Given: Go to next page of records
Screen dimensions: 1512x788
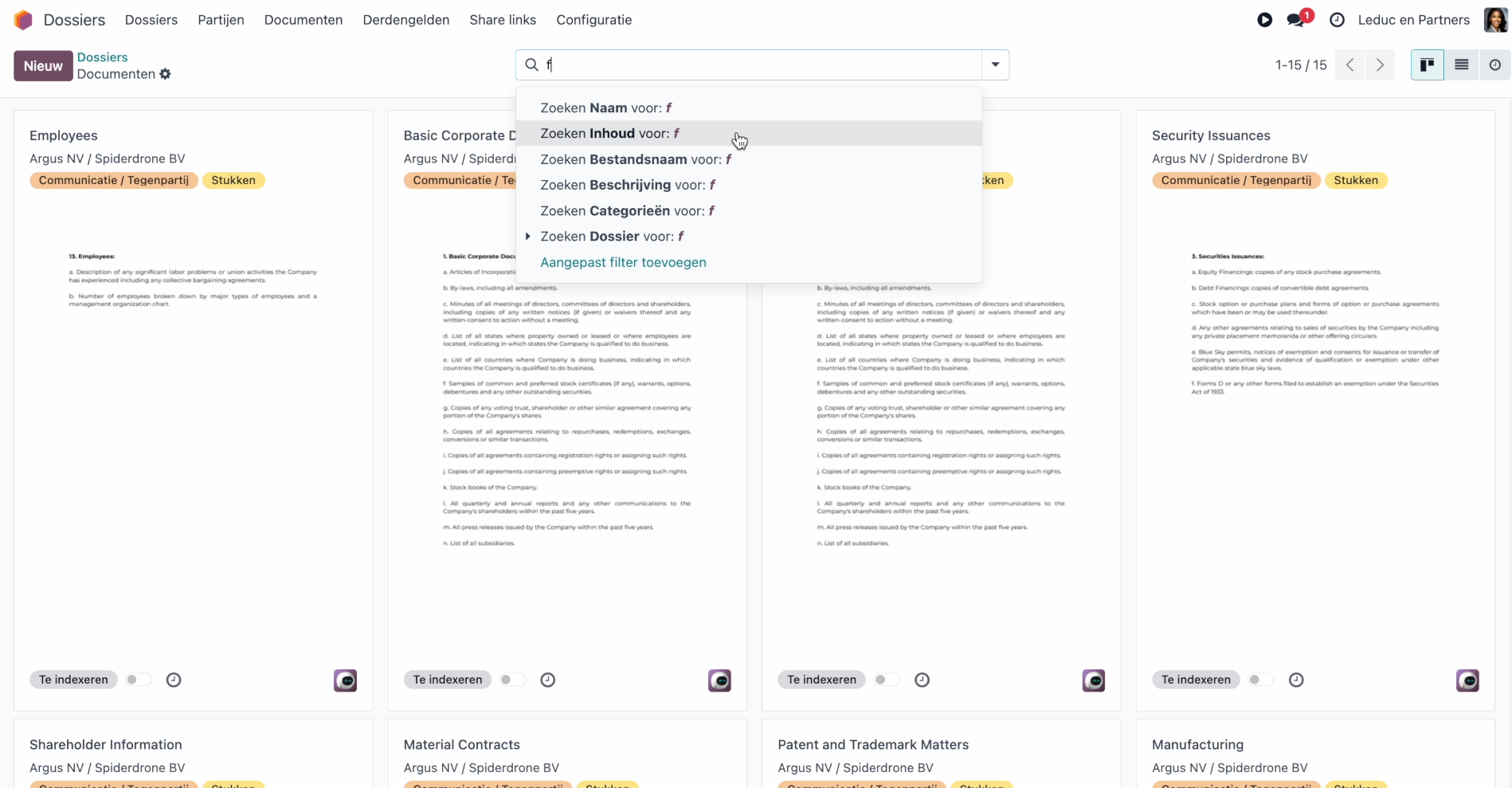Looking at the screenshot, I should (x=1380, y=65).
